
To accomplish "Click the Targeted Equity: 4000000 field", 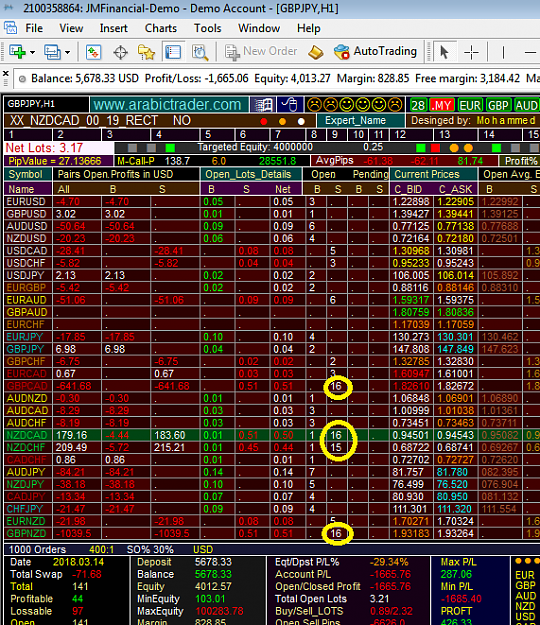I will click(x=255, y=147).
